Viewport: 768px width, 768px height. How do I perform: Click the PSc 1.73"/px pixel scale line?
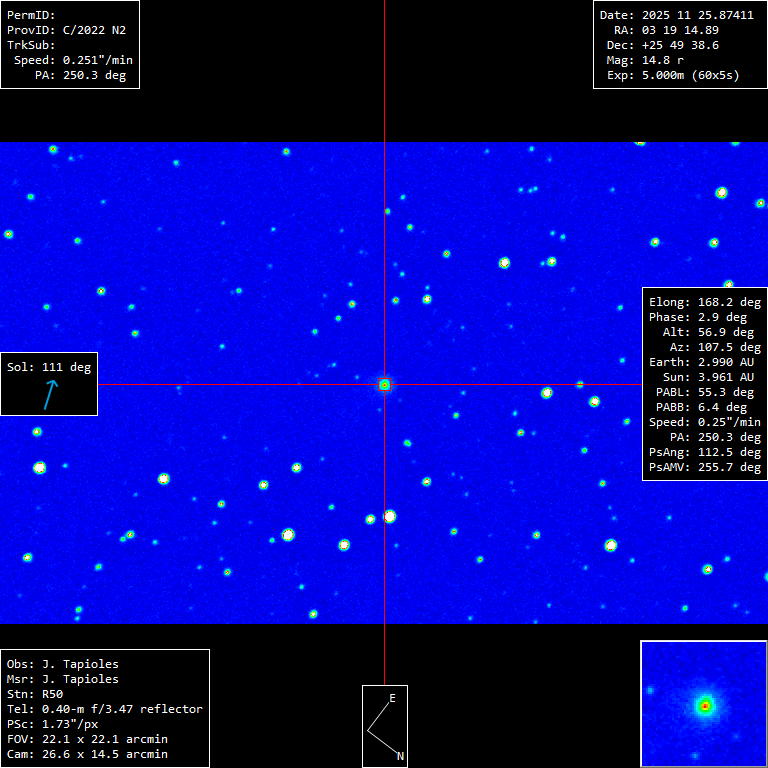(56, 724)
